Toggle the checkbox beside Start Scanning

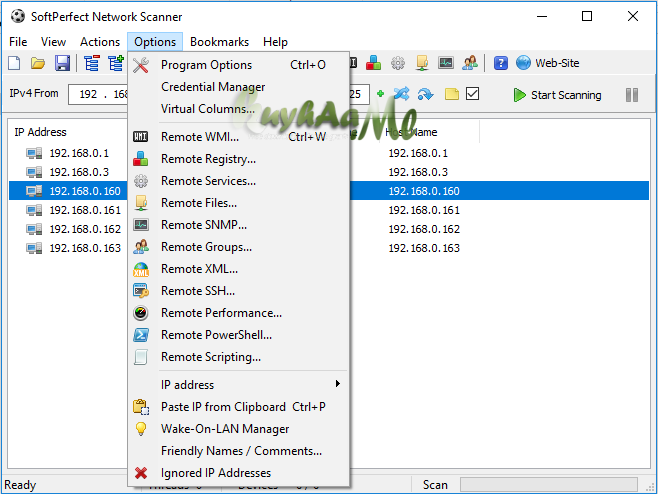pyautogui.click(x=473, y=94)
